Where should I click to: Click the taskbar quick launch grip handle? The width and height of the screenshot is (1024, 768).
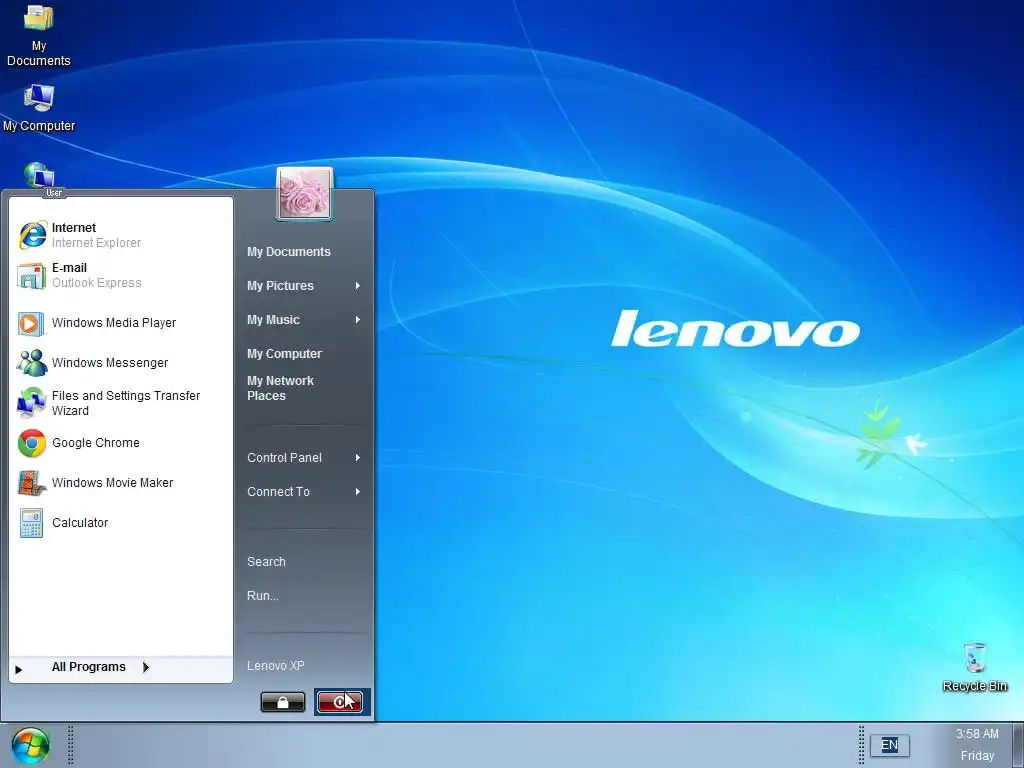70,745
